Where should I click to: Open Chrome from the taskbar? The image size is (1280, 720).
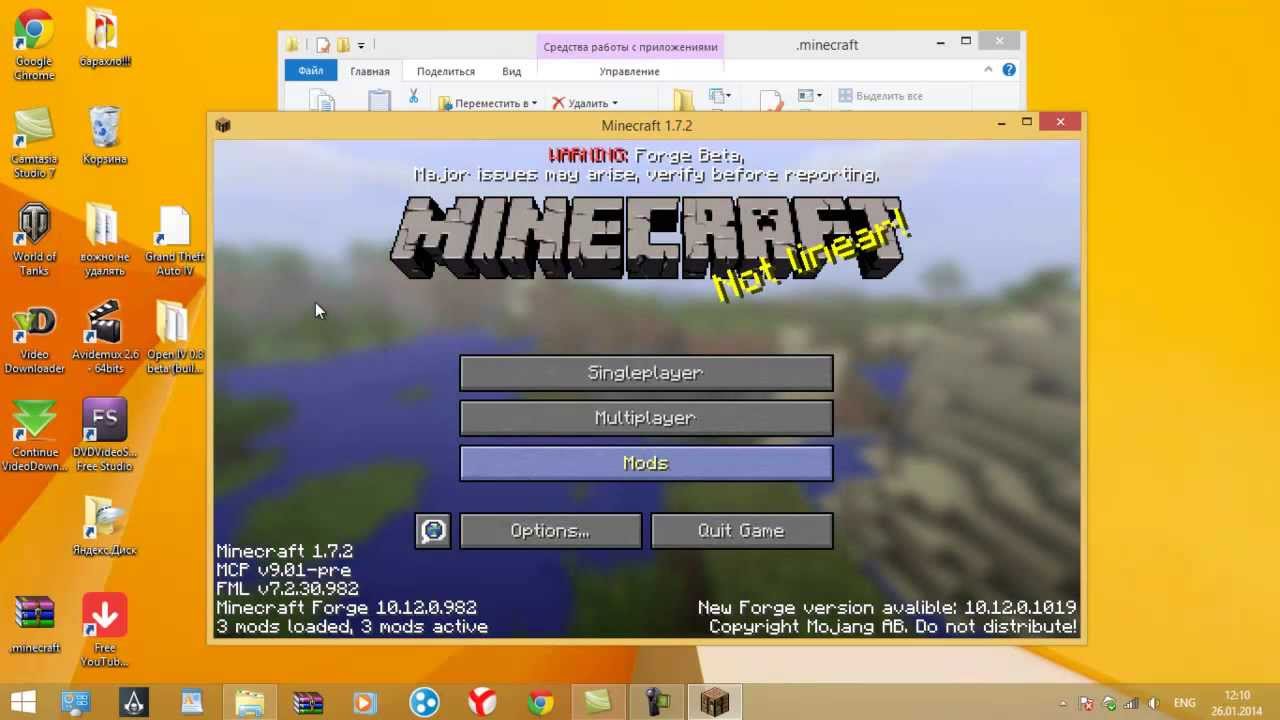[541, 702]
